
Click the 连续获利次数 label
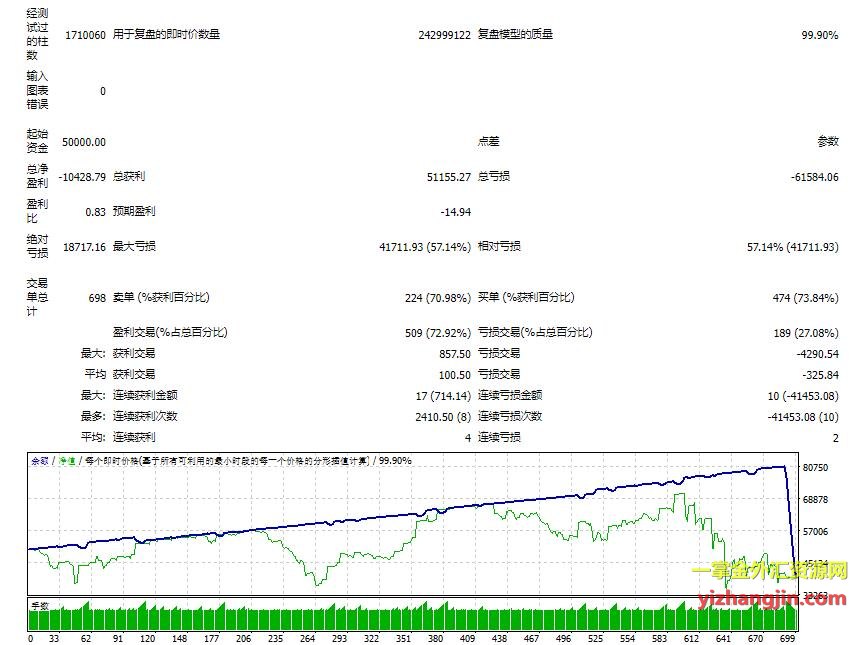point(145,416)
